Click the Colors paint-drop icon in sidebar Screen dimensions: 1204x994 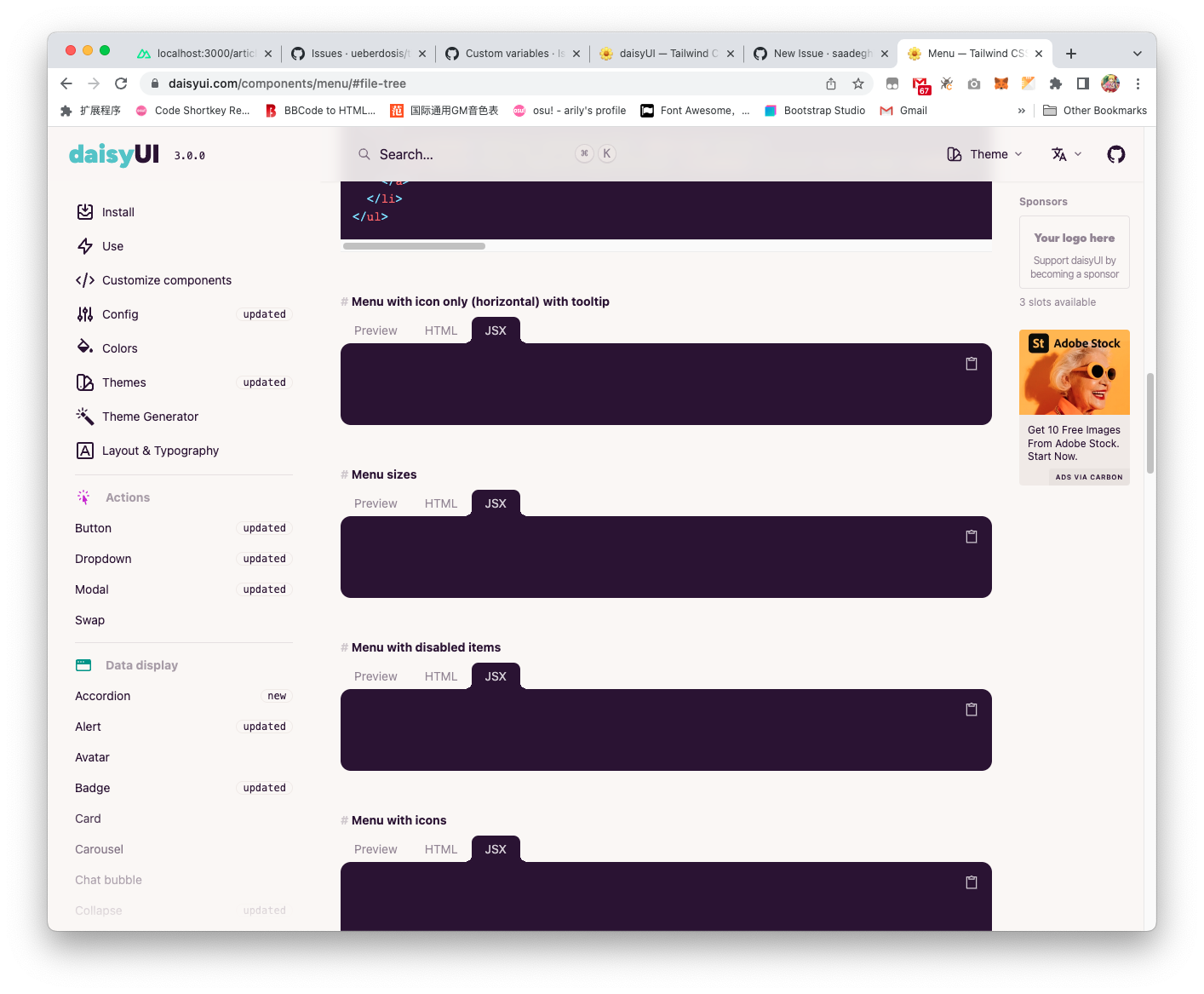pos(85,348)
